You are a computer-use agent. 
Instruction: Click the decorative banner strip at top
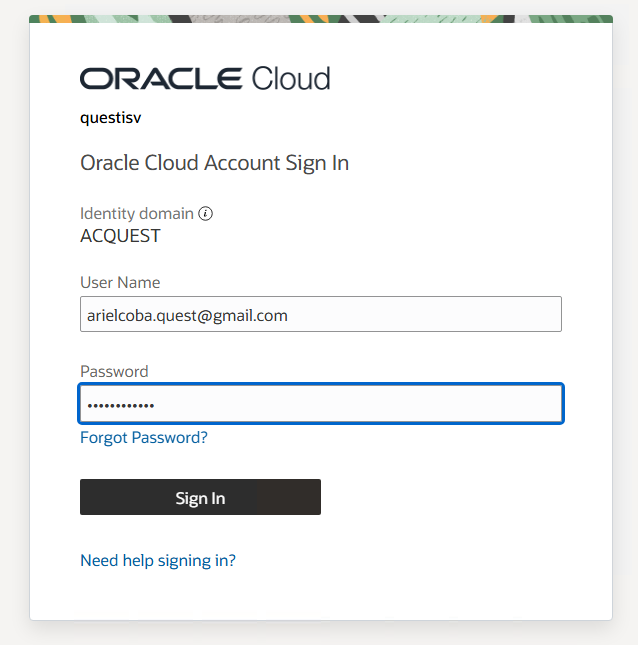tap(320, 19)
